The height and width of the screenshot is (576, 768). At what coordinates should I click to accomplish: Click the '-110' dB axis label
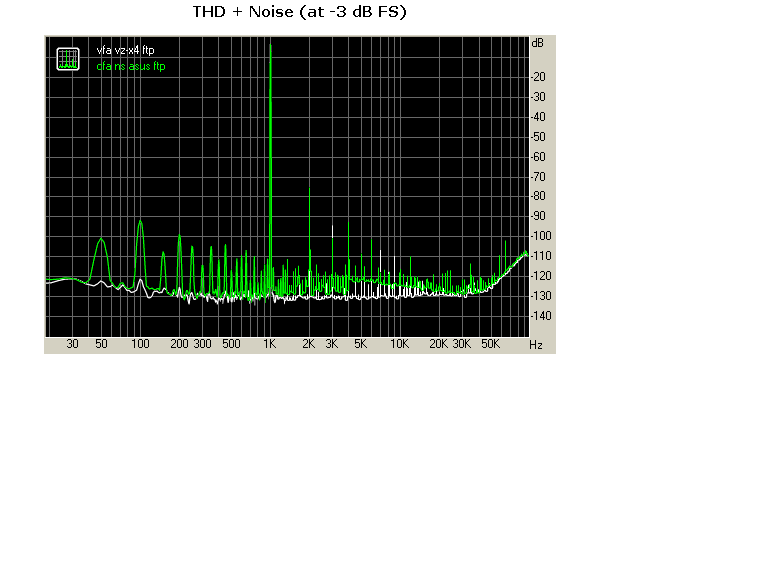[x=541, y=256]
